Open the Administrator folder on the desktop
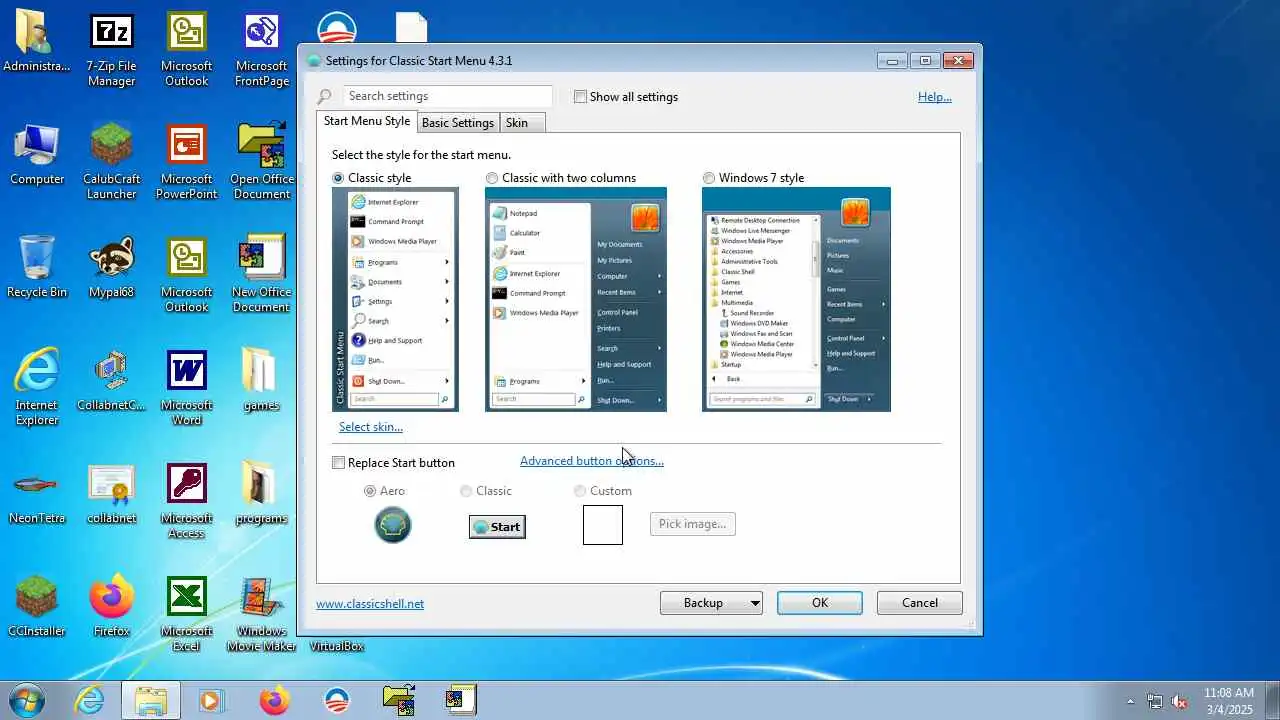The image size is (1280, 720). [x=37, y=42]
